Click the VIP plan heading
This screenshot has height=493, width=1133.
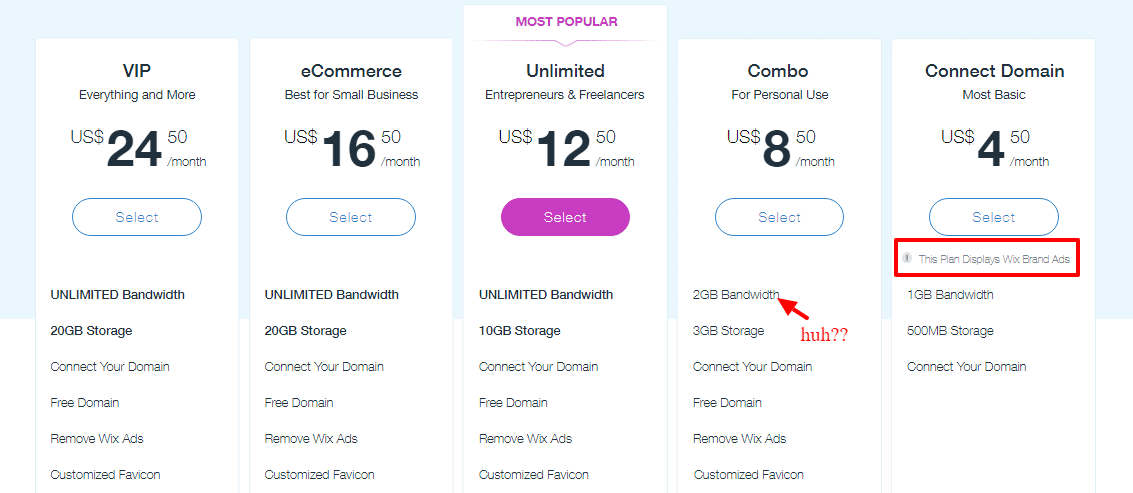tap(137, 71)
